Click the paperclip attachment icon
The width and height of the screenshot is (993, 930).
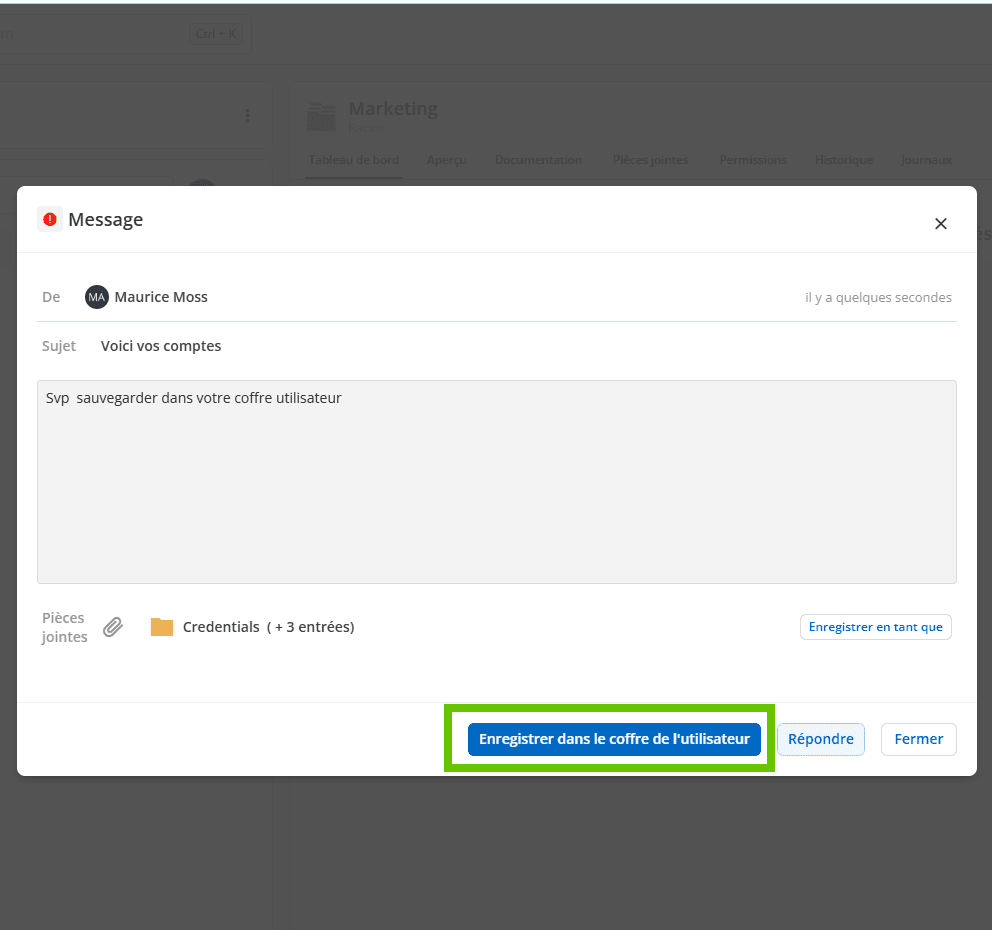pyautogui.click(x=114, y=627)
